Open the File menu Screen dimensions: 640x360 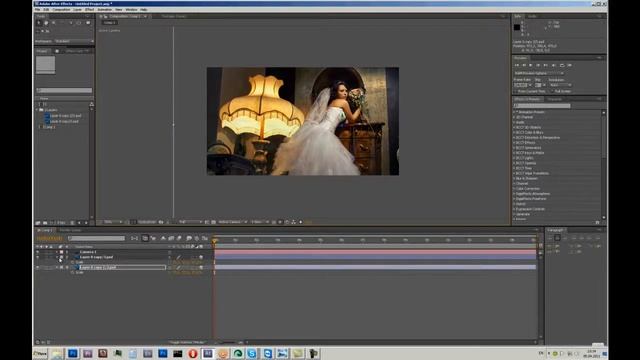38,9
